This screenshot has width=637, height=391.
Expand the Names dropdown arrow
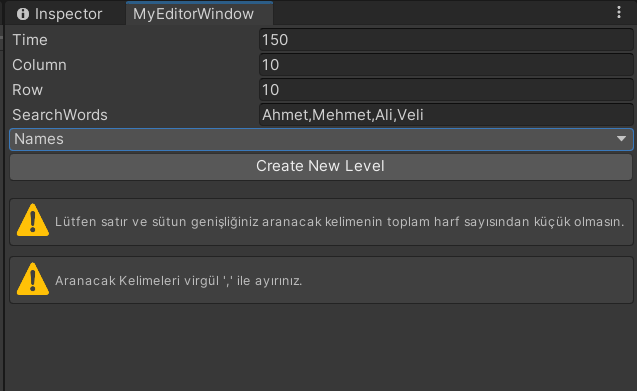(x=621, y=139)
